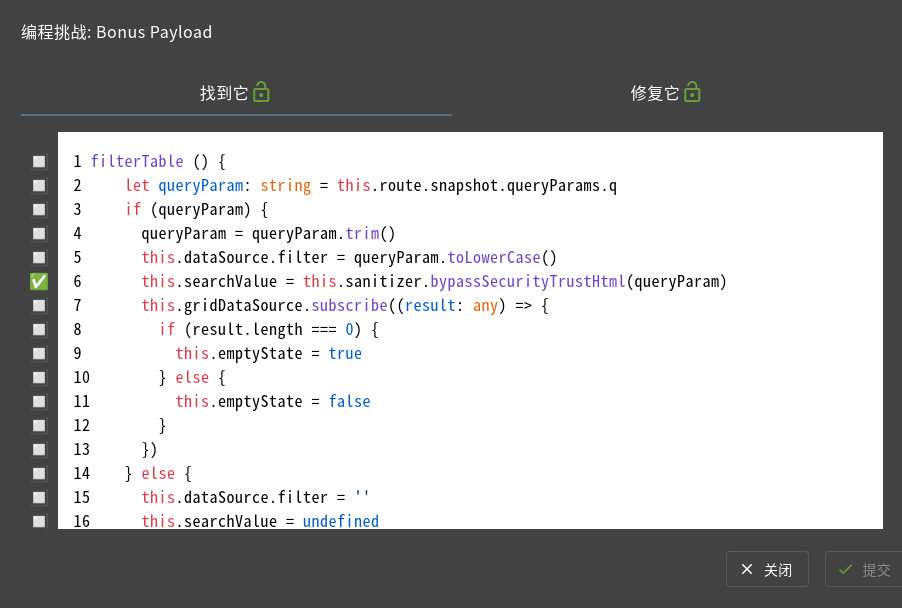Close the dialog with the 关闭 button
Image resolution: width=902 pixels, height=608 pixels.
(x=767, y=569)
